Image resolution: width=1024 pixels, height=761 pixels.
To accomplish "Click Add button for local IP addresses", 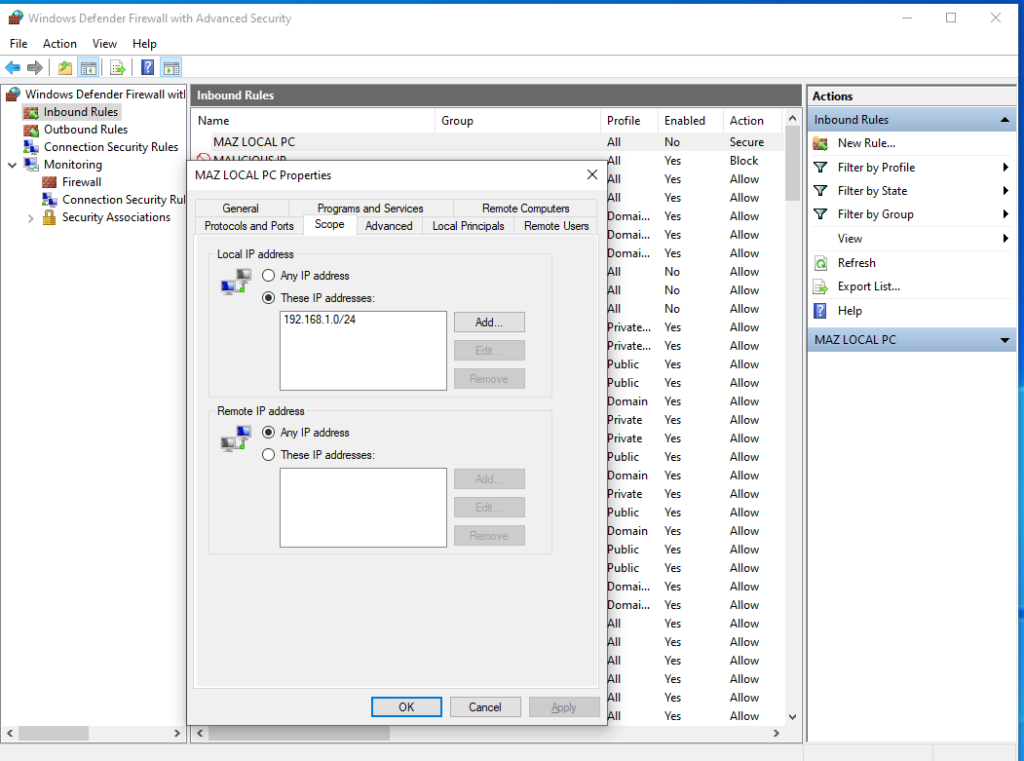I will pyautogui.click(x=489, y=322).
